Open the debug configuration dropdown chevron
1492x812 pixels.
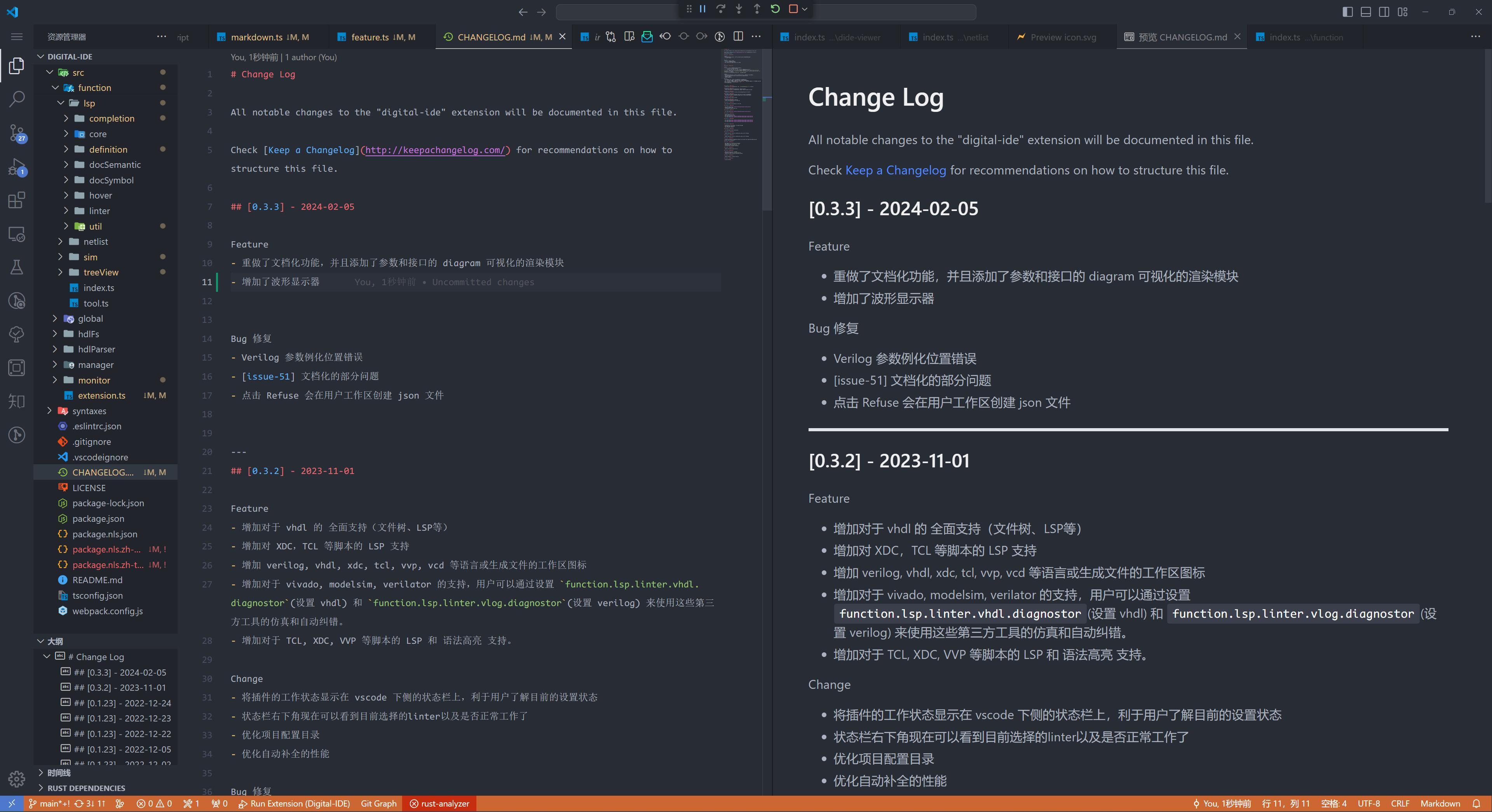click(805, 9)
